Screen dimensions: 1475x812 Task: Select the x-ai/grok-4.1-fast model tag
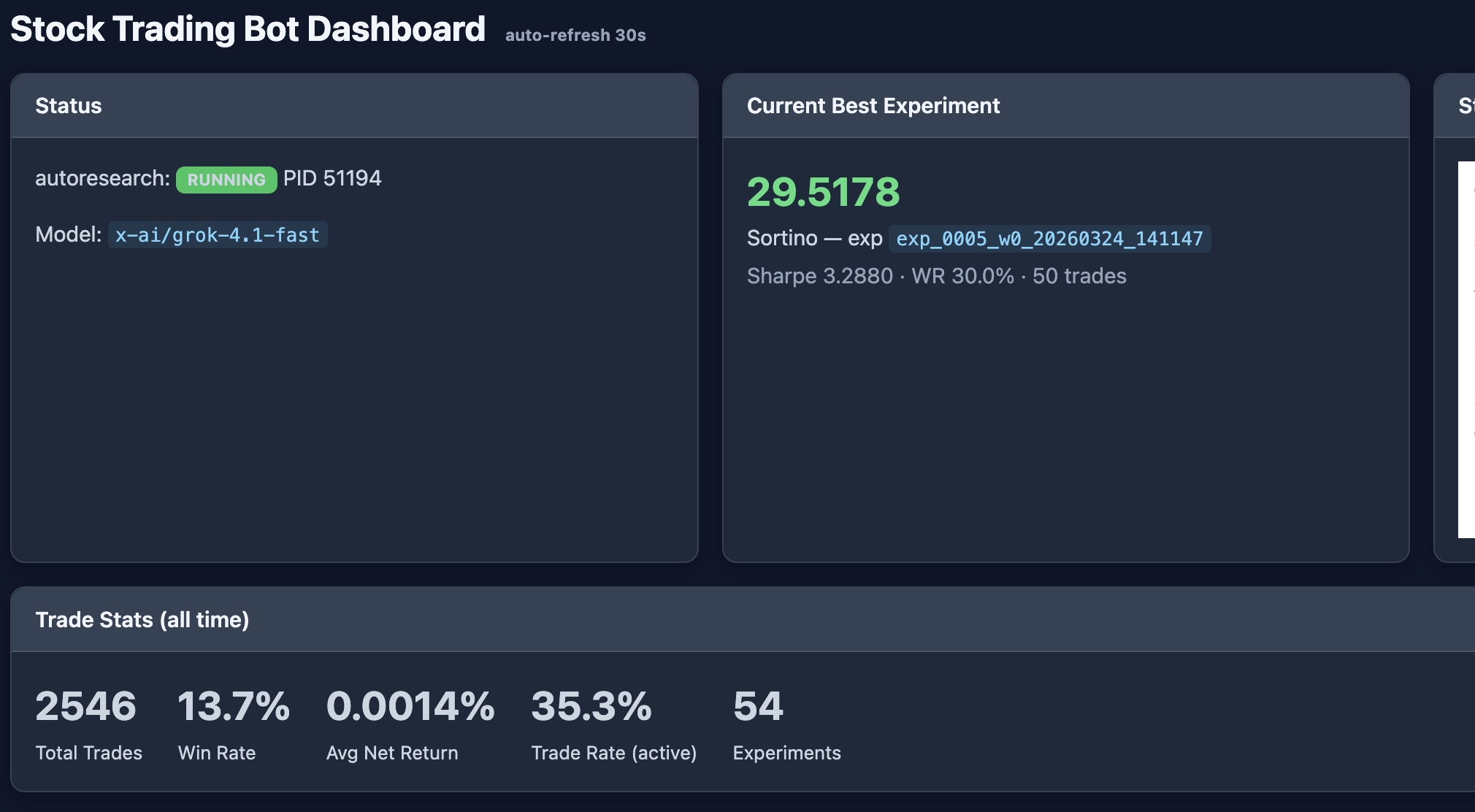[x=218, y=235]
